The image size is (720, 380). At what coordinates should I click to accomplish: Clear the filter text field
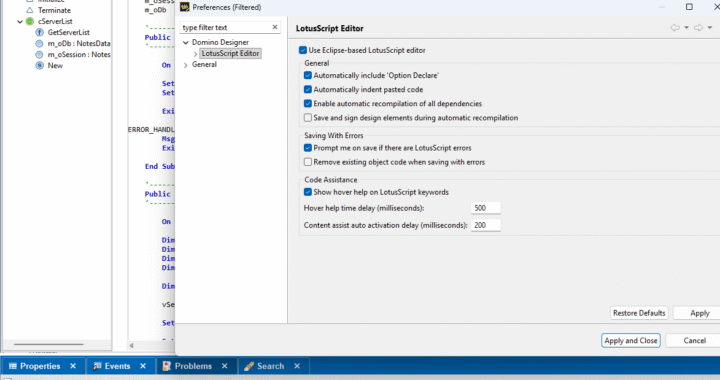point(275,27)
